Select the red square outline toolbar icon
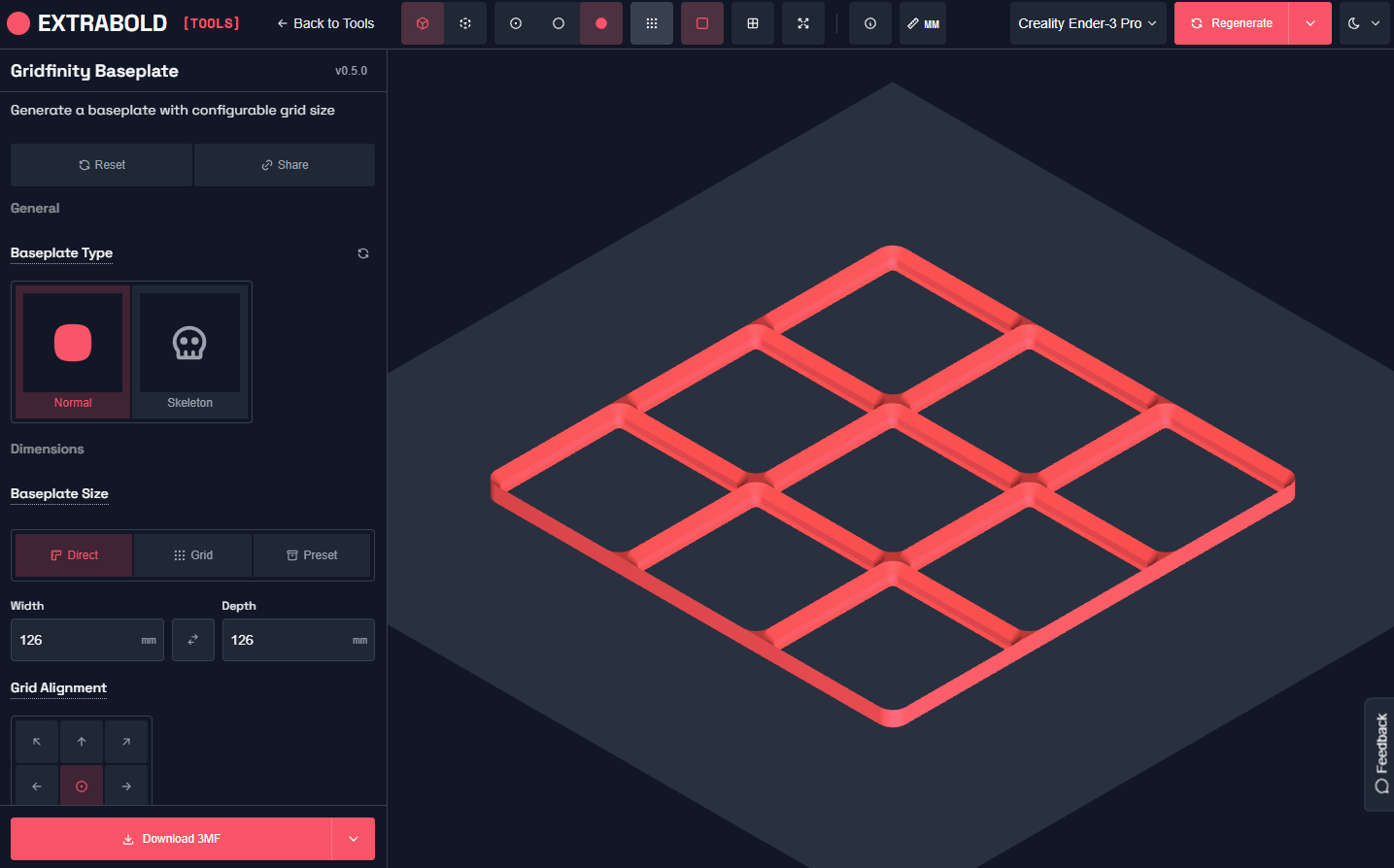This screenshot has width=1394, height=868. pos(701,22)
